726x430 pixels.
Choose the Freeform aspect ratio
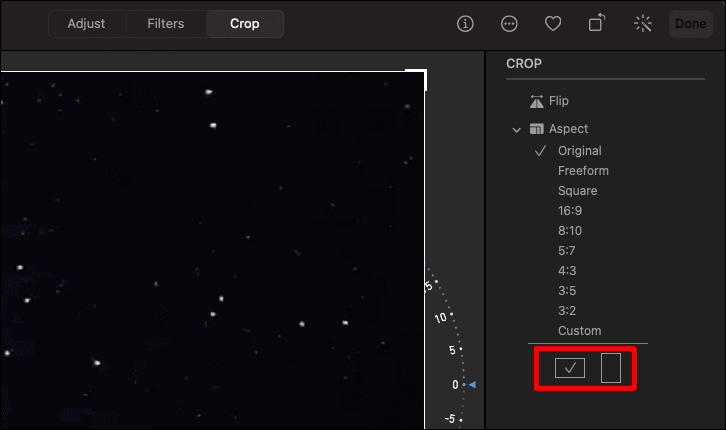pyautogui.click(x=583, y=171)
